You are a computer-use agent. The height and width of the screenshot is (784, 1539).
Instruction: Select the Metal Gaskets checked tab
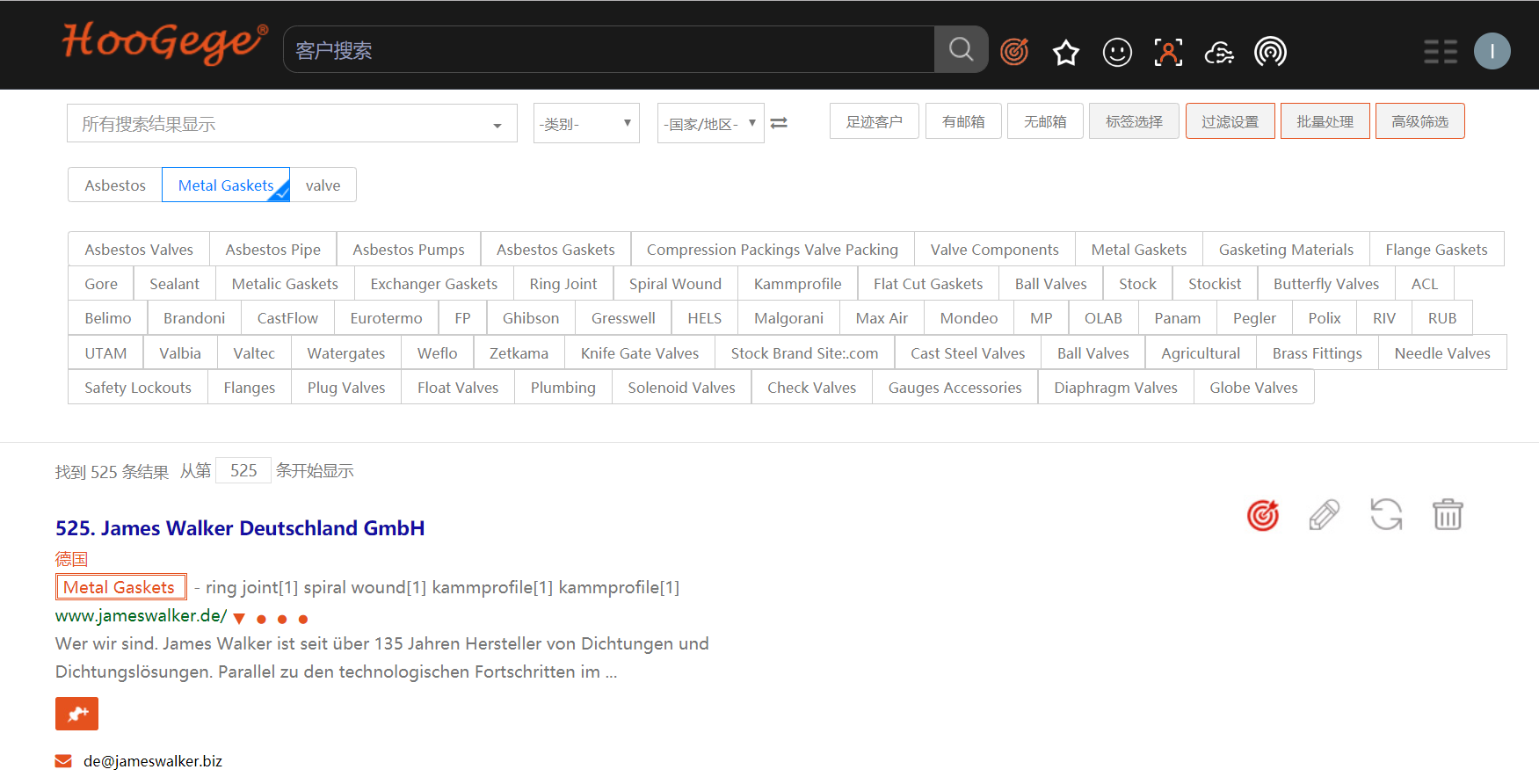[x=226, y=185]
